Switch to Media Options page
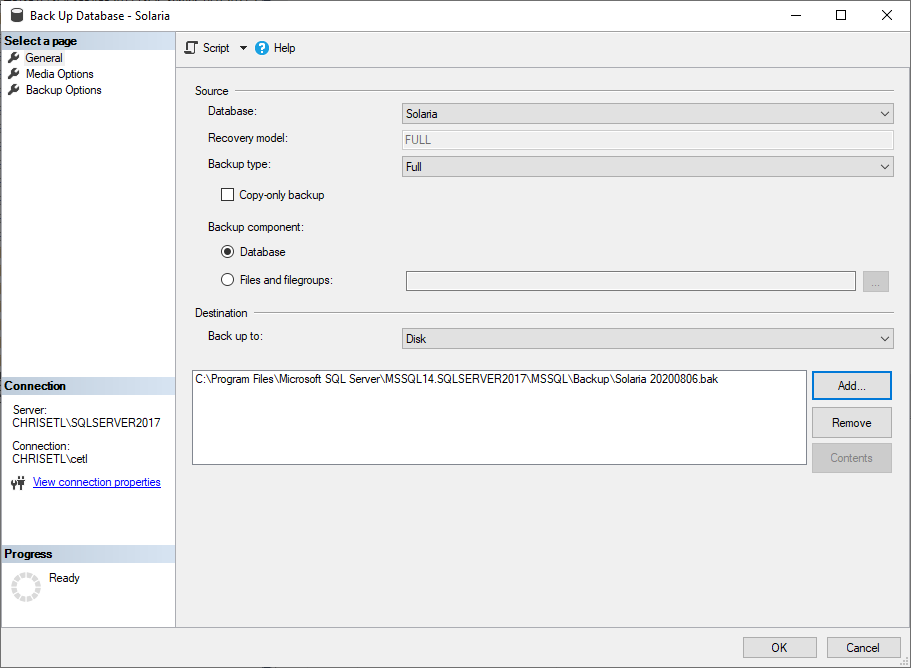This screenshot has height=668, width=911. pyautogui.click(x=59, y=74)
